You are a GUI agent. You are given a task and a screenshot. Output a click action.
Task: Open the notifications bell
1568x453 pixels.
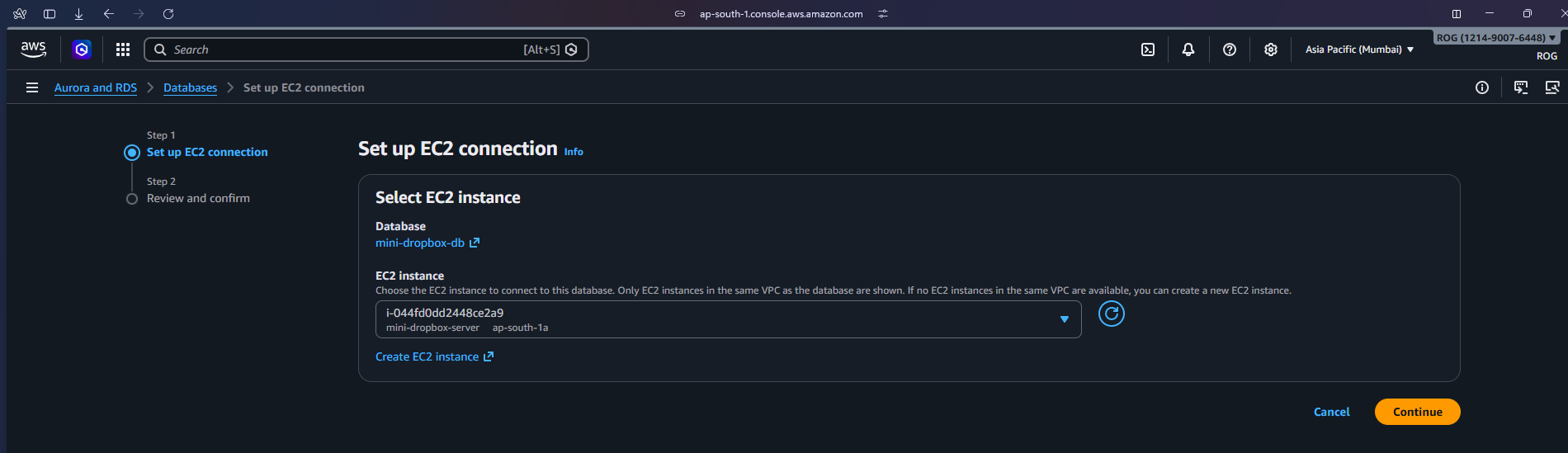pyautogui.click(x=1188, y=50)
